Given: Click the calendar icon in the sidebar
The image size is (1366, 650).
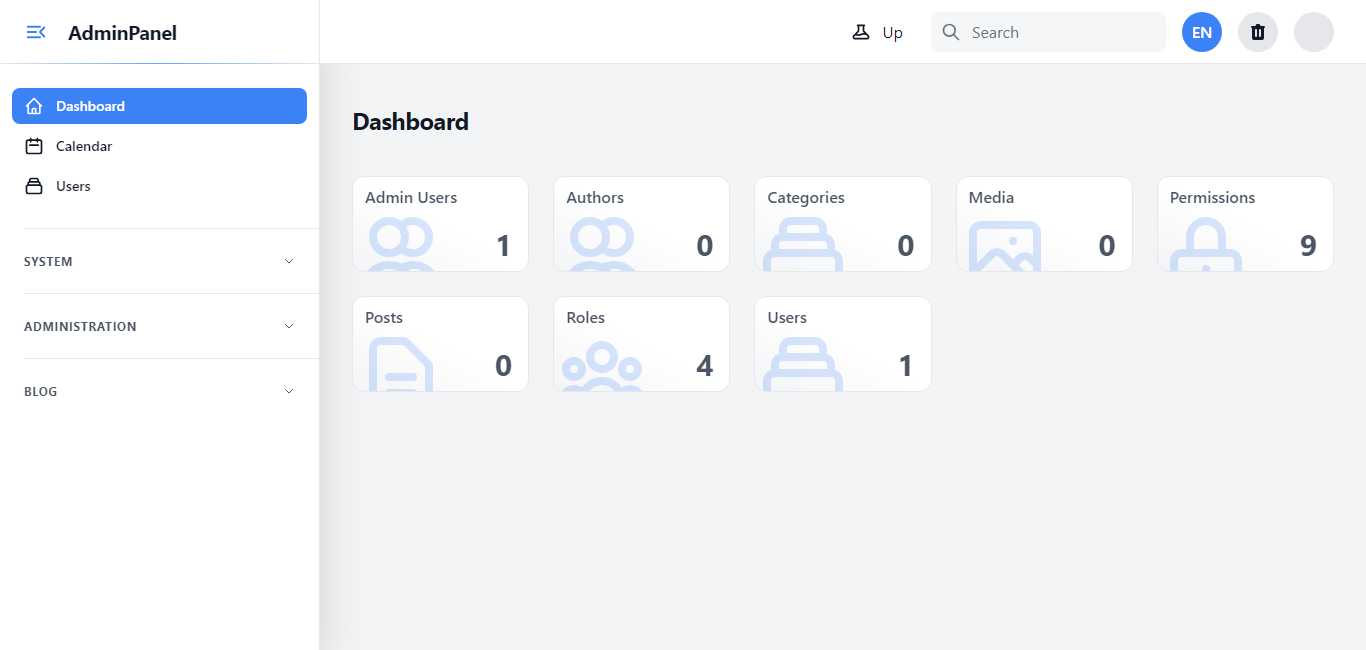Looking at the screenshot, I should pos(34,146).
